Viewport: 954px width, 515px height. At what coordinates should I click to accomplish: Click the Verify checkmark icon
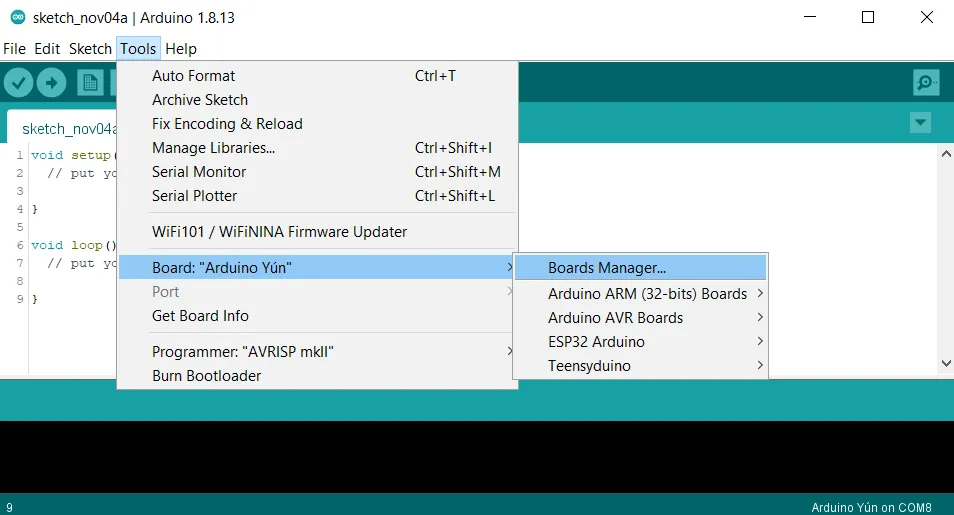pyautogui.click(x=19, y=83)
